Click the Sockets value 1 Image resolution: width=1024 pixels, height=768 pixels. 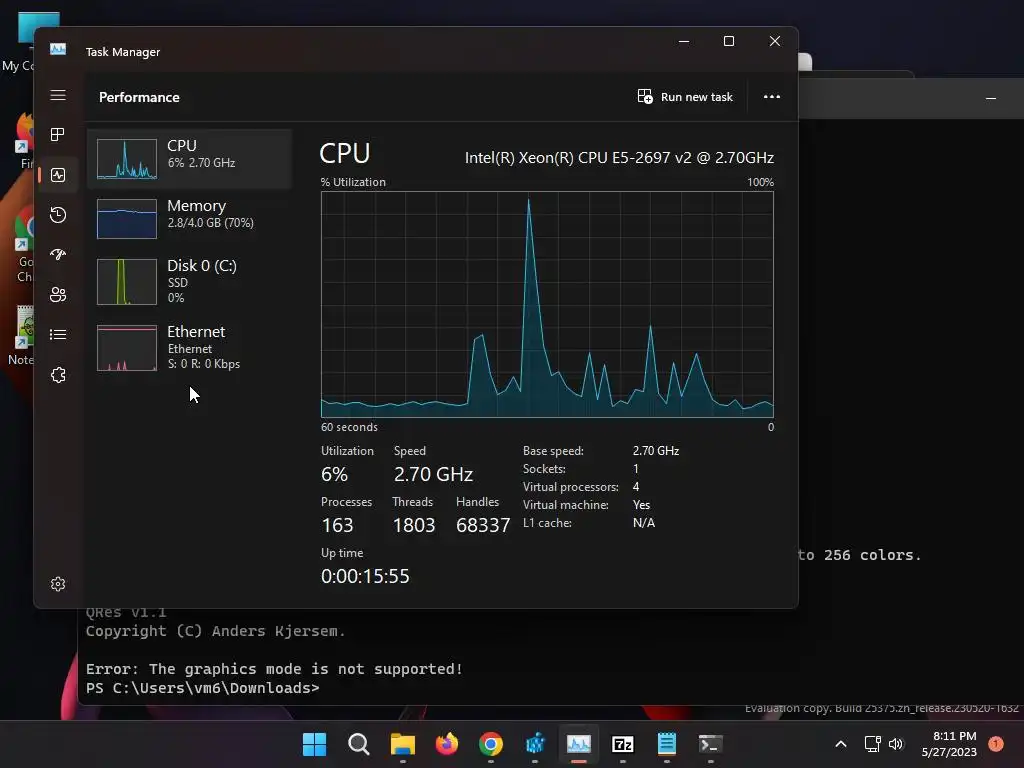click(636, 469)
